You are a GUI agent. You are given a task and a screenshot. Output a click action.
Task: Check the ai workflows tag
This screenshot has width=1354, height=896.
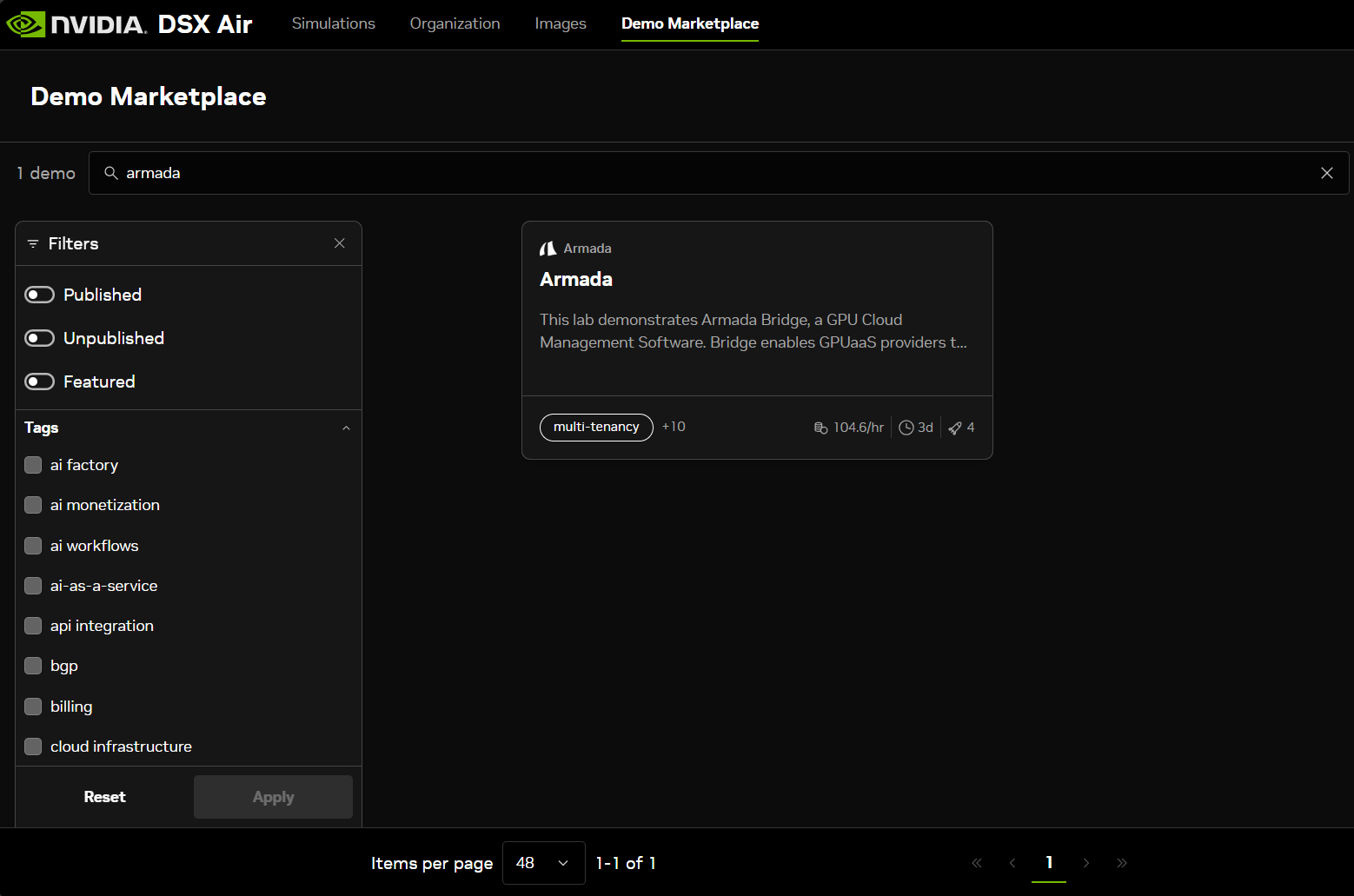coord(33,546)
